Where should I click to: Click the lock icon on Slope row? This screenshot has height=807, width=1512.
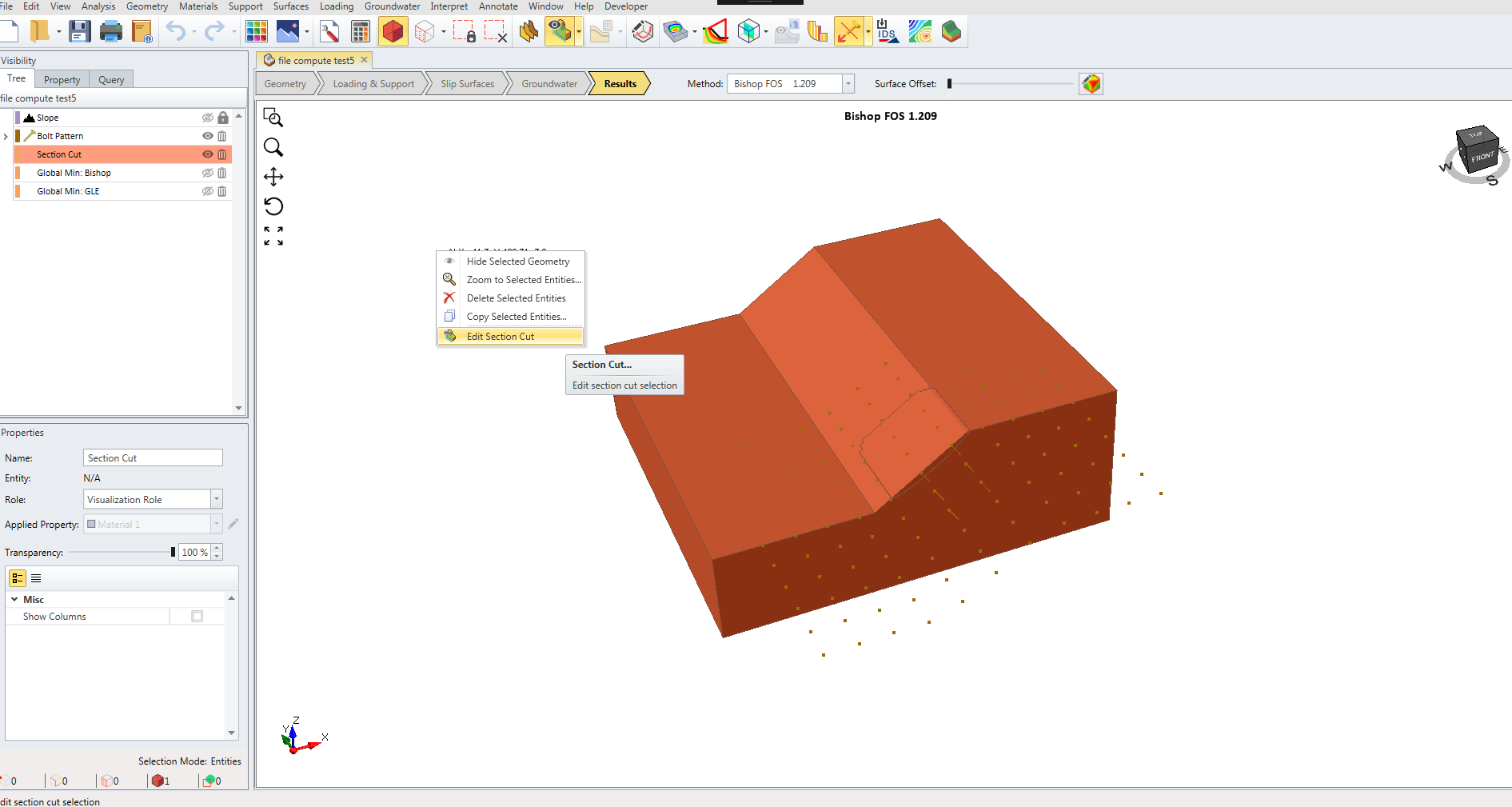pyautogui.click(x=223, y=118)
